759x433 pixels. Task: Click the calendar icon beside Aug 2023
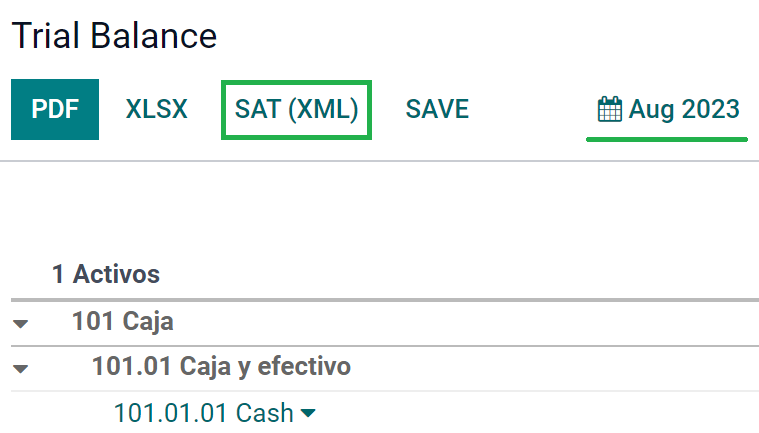(x=609, y=109)
